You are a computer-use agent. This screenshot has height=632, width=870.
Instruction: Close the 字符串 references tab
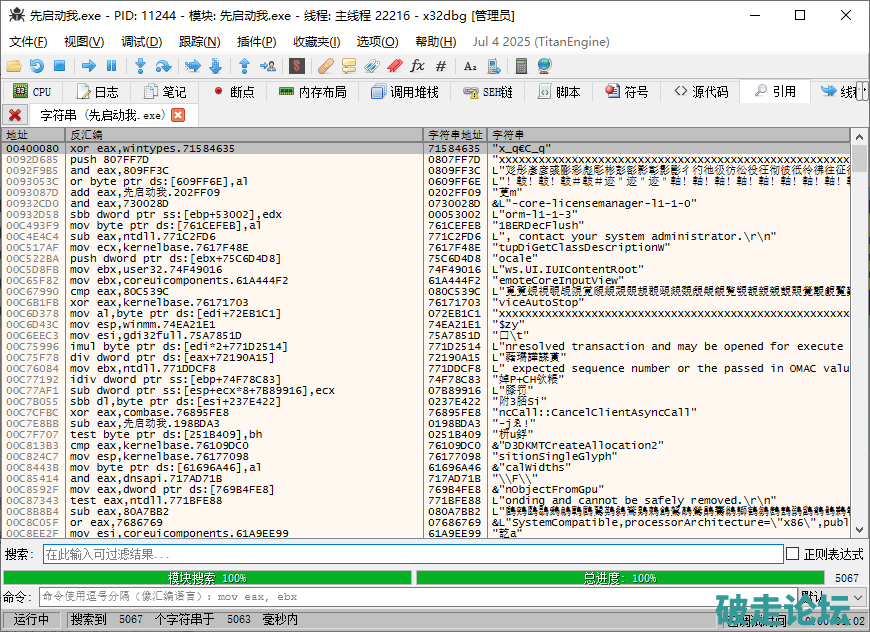click(178, 115)
